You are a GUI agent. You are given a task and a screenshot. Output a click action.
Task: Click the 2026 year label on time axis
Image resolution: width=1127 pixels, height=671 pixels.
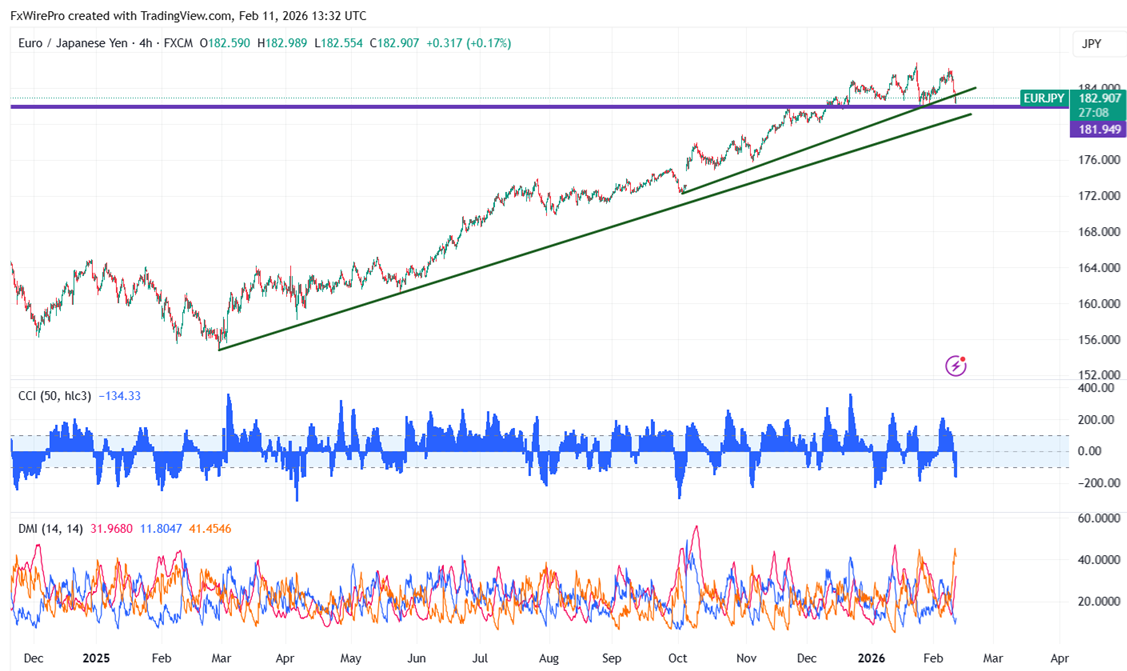coord(871,658)
